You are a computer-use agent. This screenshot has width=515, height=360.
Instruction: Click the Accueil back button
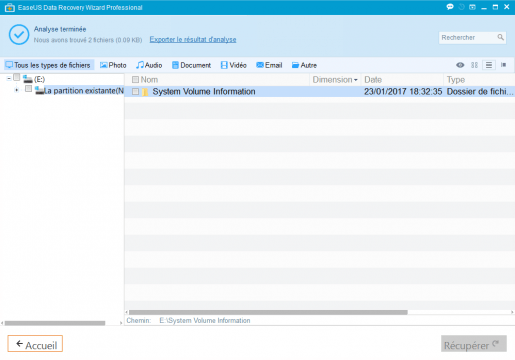[35, 344]
